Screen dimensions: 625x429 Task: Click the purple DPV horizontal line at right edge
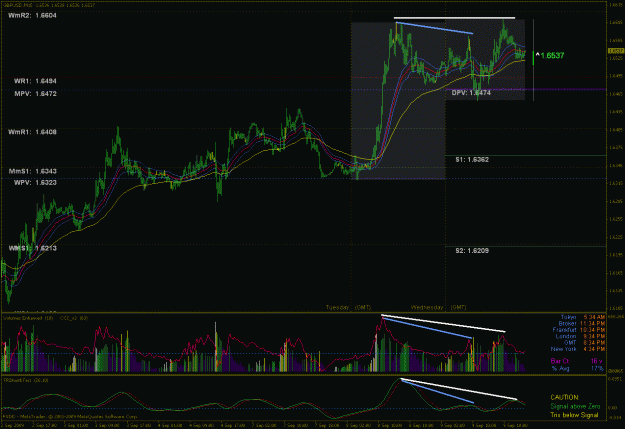tap(566, 89)
